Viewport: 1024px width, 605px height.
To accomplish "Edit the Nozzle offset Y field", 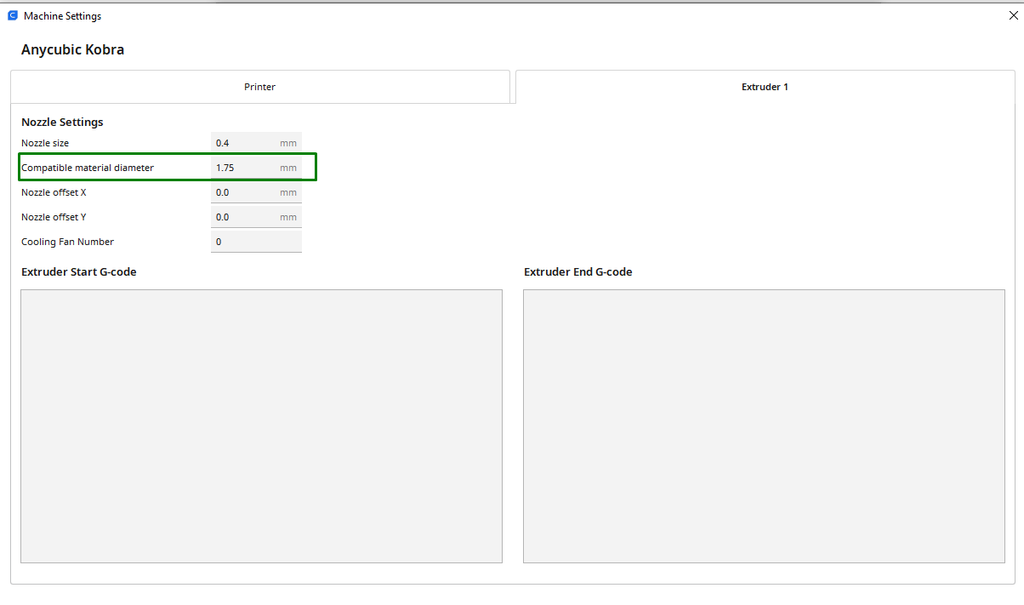I will point(256,218).
